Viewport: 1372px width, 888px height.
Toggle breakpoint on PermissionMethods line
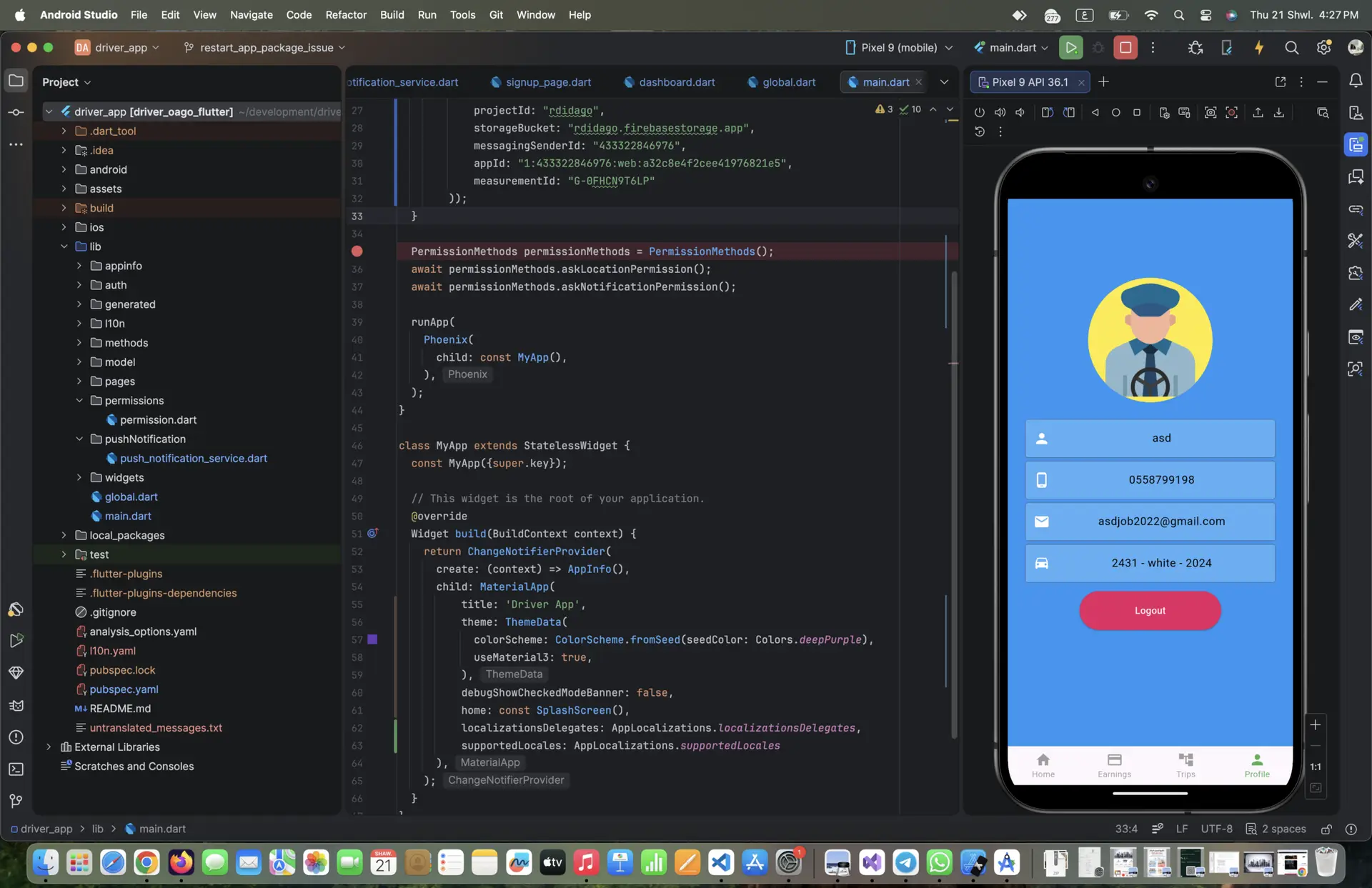click(357, 251)
